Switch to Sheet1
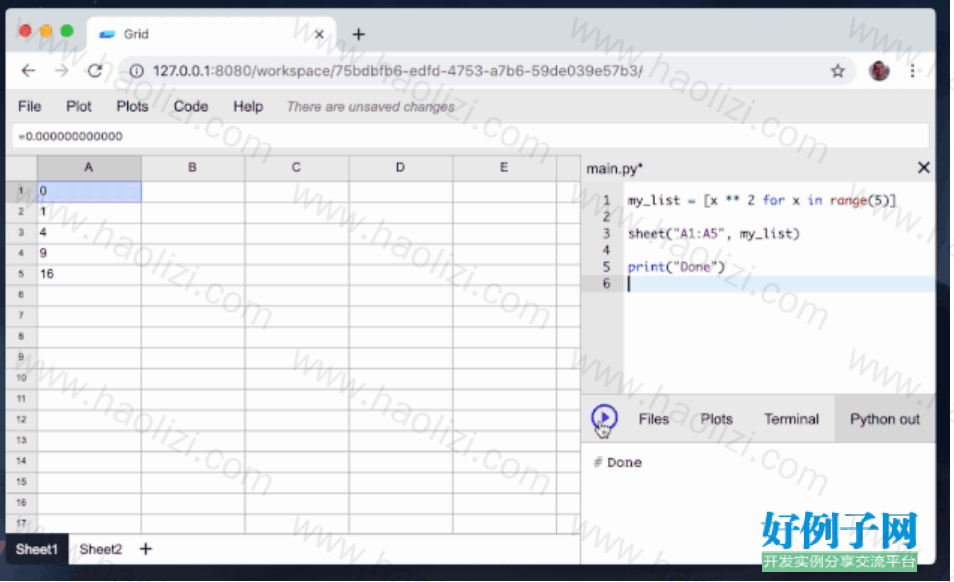This screenshot has height=582, width=954. coord(37,549)
